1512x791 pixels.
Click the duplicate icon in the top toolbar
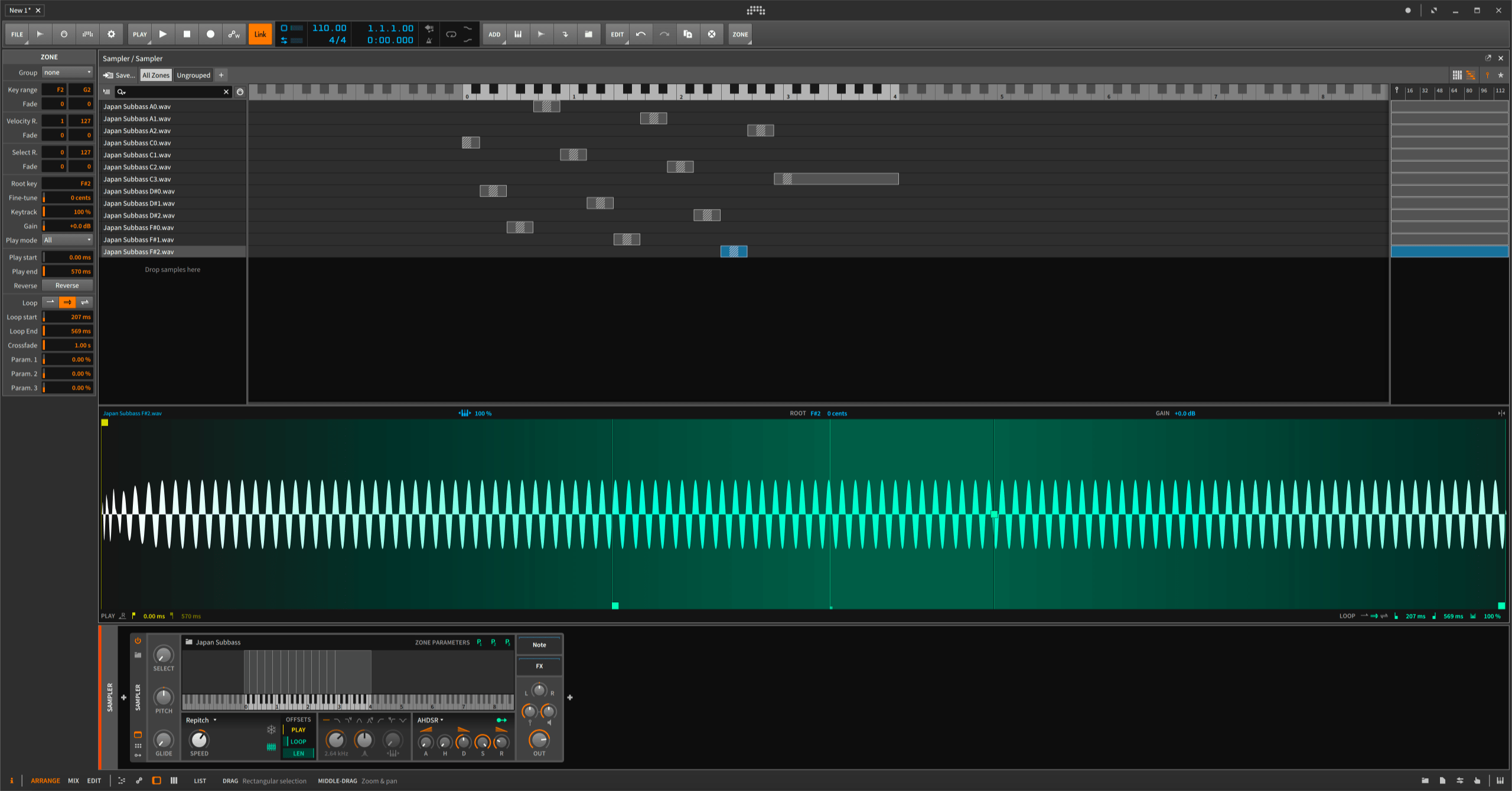[687, 34]
